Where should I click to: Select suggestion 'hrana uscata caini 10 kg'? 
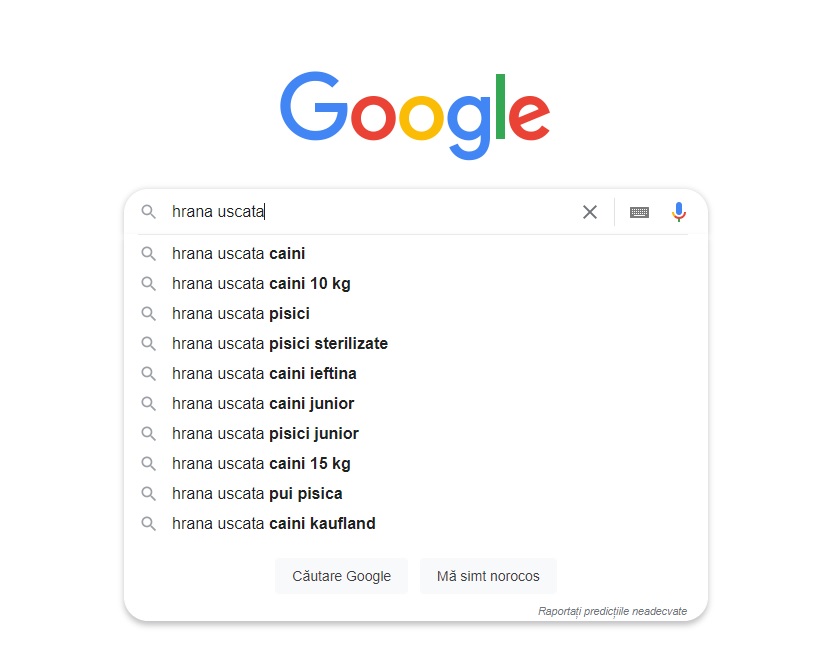coord(261,284)
